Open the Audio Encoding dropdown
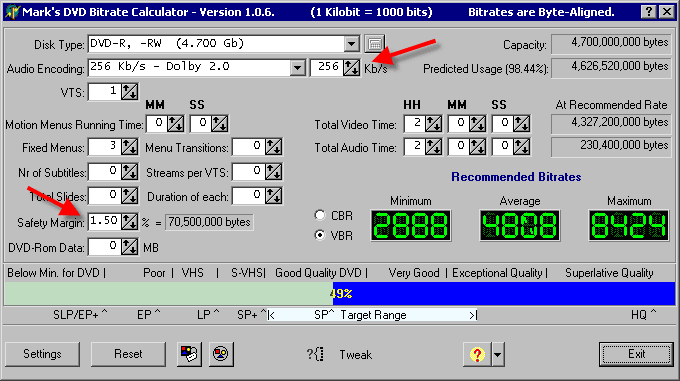This screenshot has width=680, height=381. (298, 68)
